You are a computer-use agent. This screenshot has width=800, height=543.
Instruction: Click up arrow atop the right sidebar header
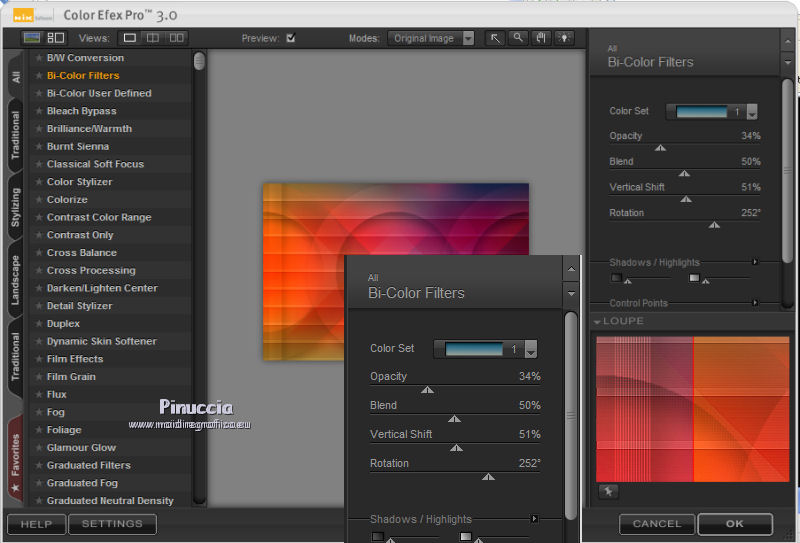pos(787,41)
